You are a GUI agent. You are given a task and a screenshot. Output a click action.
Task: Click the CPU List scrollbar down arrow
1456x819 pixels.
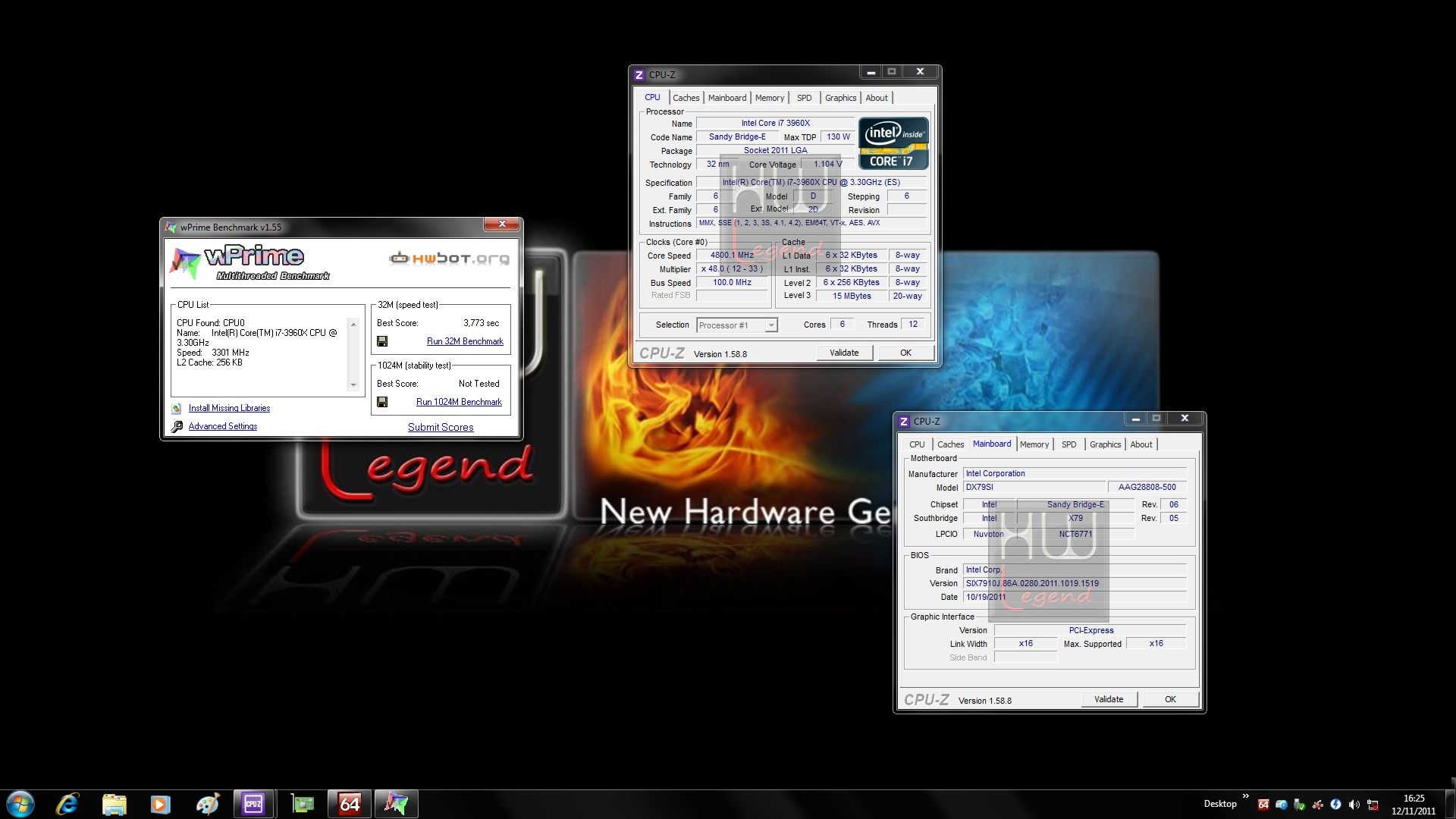point(353,385)
